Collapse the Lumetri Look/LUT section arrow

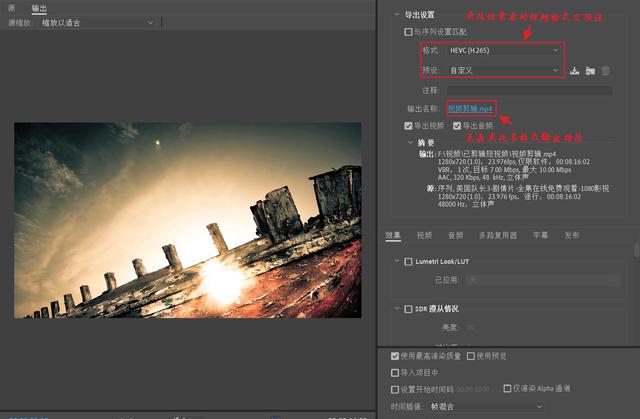(x=395, y=261)
